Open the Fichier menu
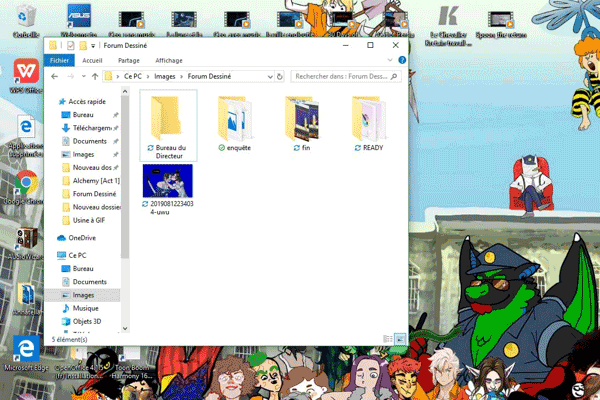Viewport: 600px width, 400px height. [59, 60]
